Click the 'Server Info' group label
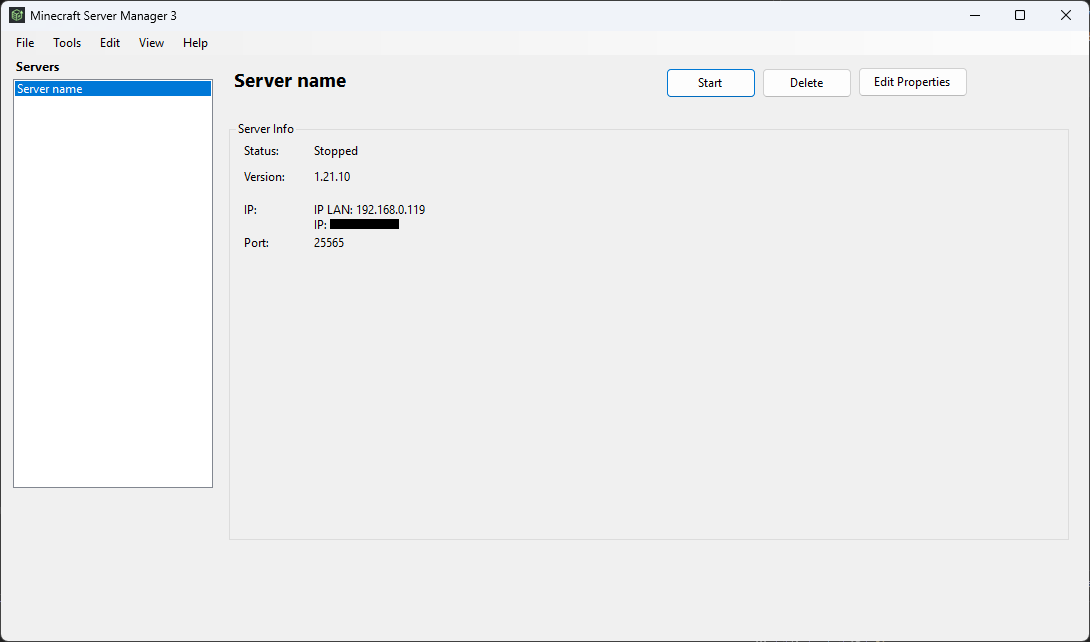This screenshot has height=642, width=1090. pyautogui.click(x=266, y=129)
